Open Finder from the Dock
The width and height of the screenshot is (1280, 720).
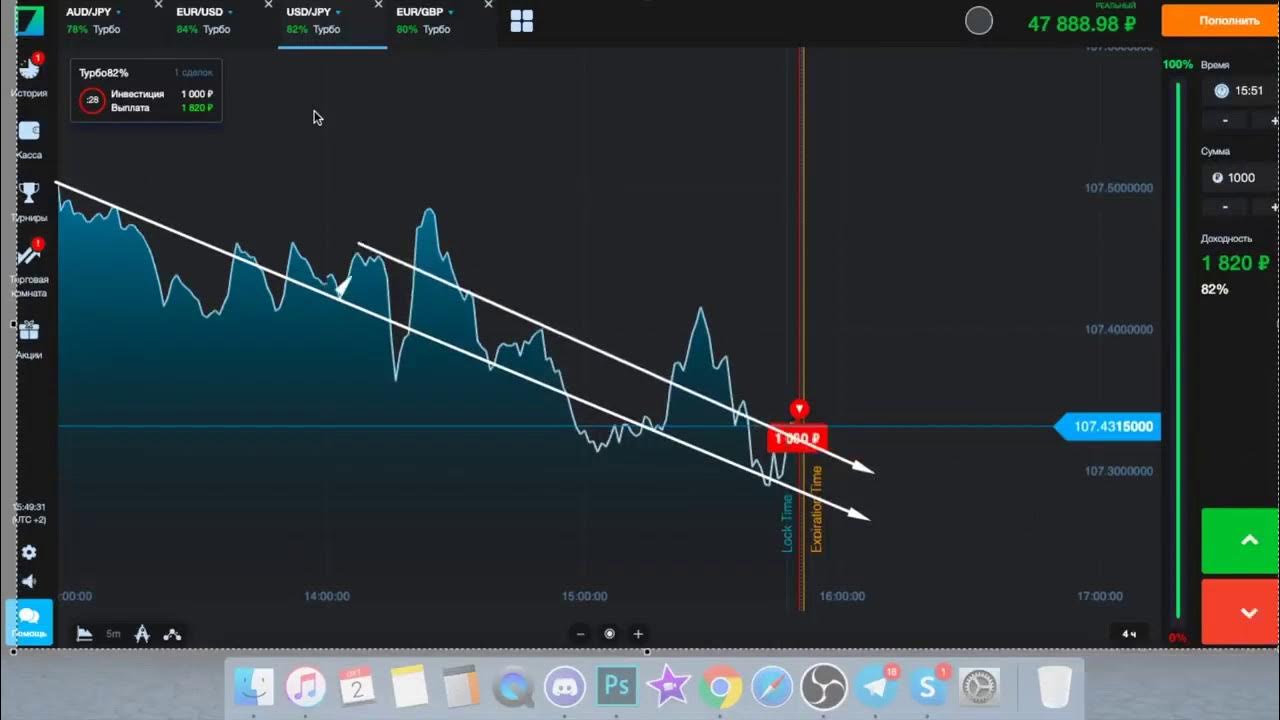[x=254, y=687]
